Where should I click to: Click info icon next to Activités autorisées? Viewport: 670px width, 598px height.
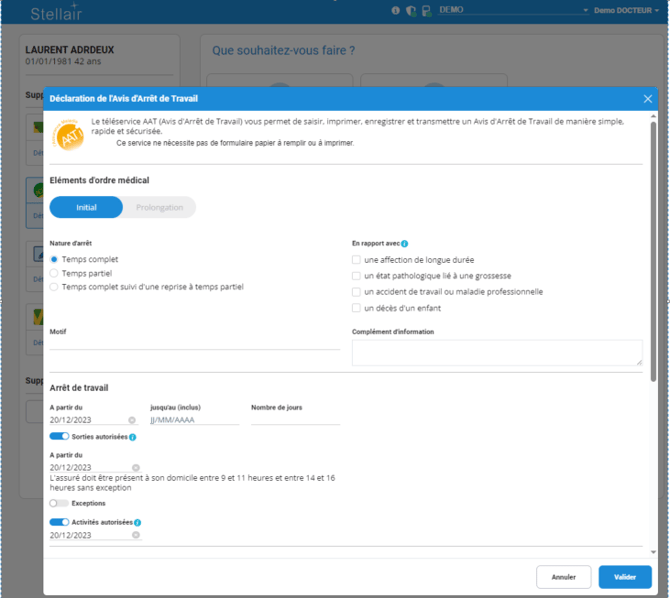pos(138,522)
